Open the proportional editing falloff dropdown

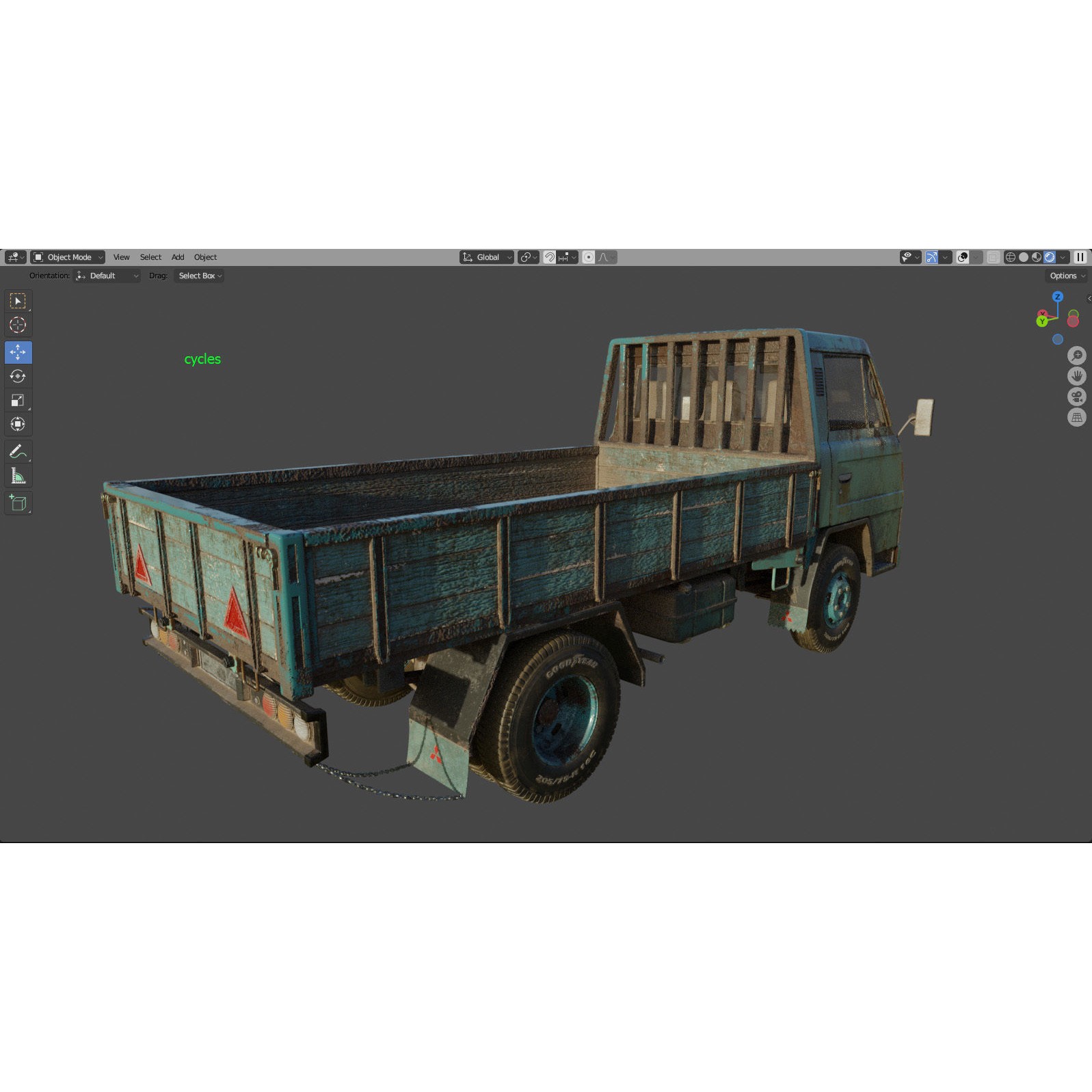[x=606, y=257]
